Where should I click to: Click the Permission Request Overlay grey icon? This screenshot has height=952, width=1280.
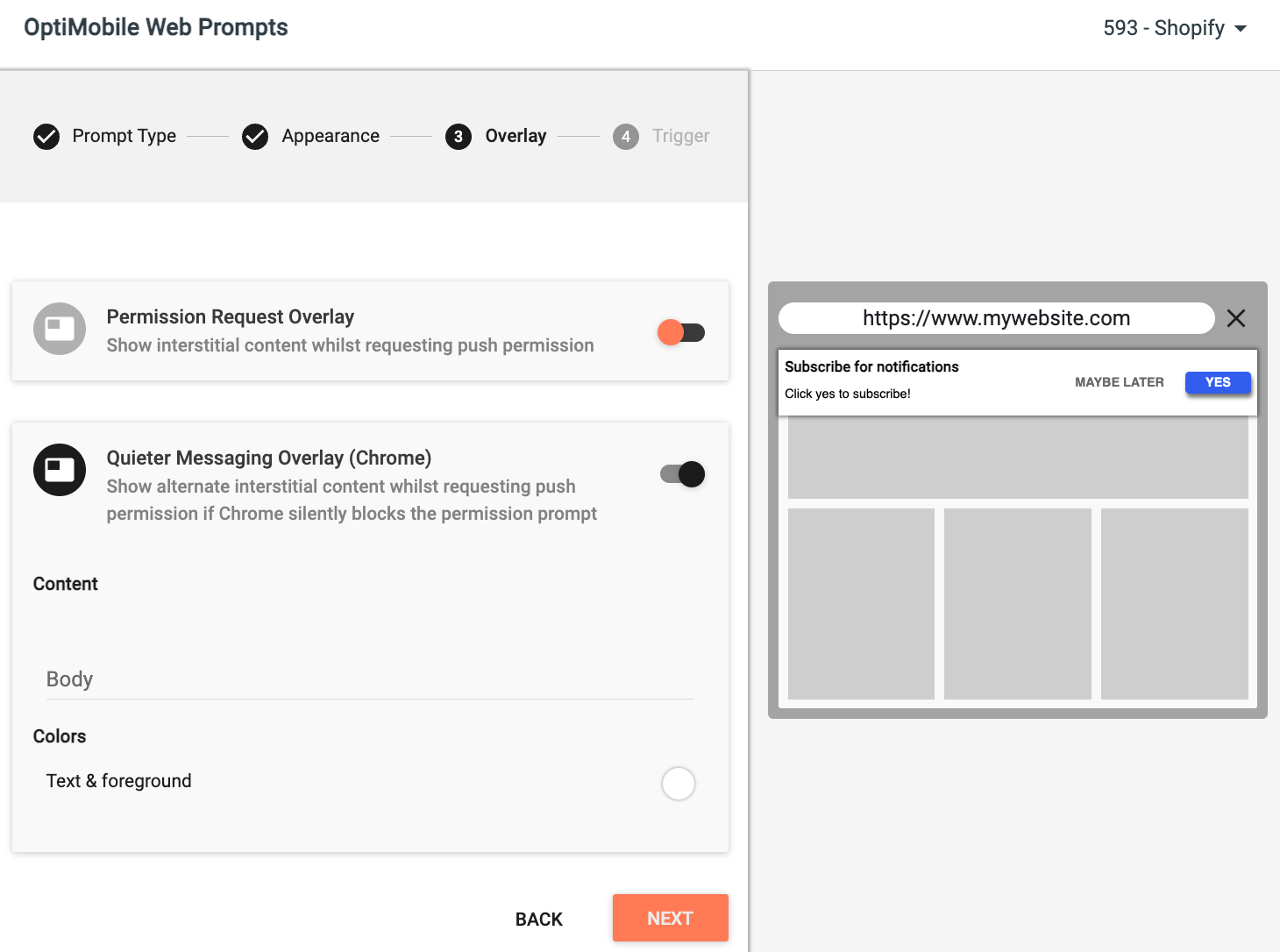[60, 329]
